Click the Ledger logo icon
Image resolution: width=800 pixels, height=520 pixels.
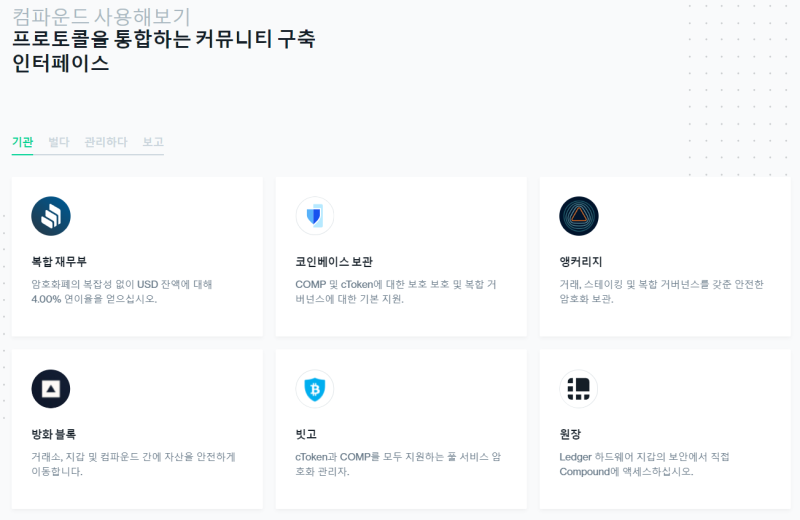[x=579, y=389]
